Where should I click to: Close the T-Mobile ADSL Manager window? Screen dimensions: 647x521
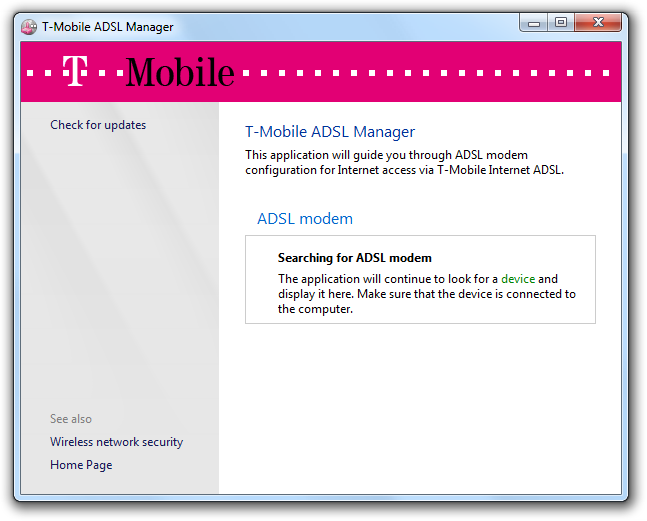pyautogui.click(x=598, y=22)
